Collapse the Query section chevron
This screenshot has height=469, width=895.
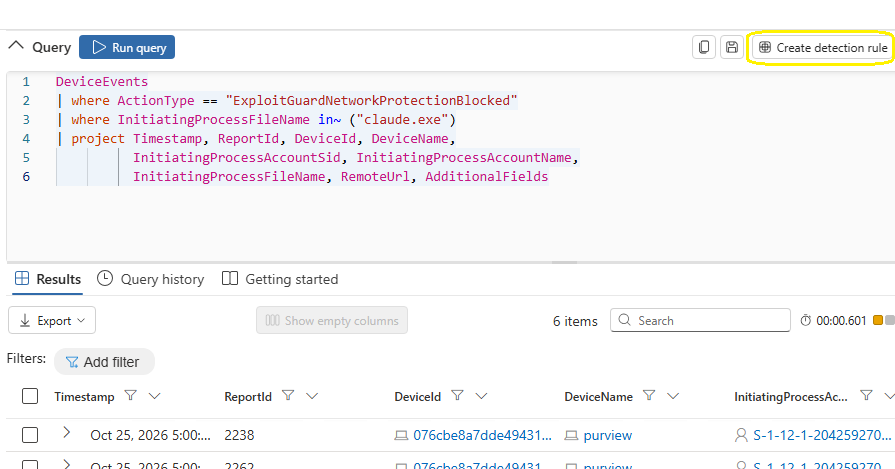(x=16, y=46)
